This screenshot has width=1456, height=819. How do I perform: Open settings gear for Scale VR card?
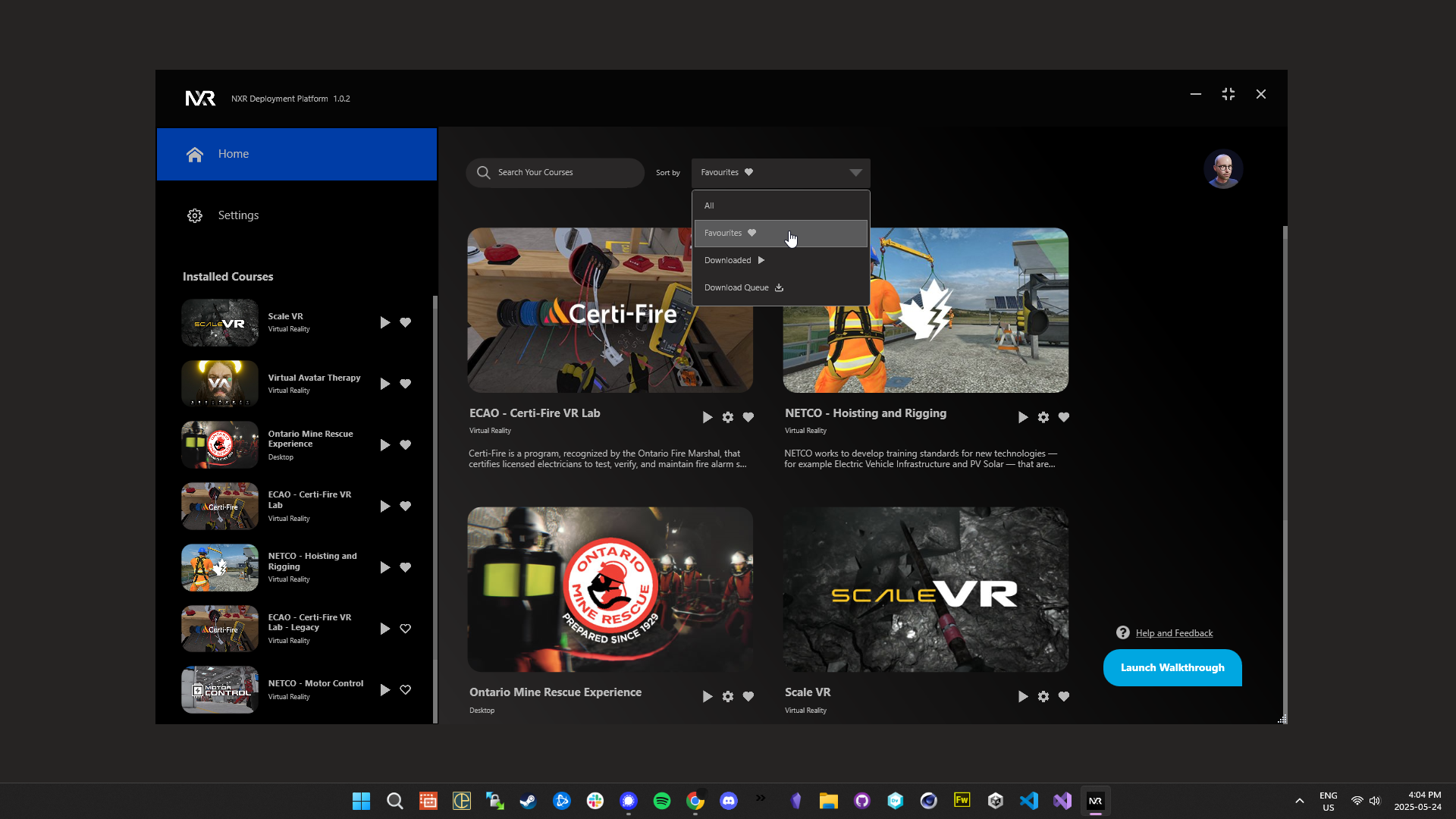point(1043,696)
